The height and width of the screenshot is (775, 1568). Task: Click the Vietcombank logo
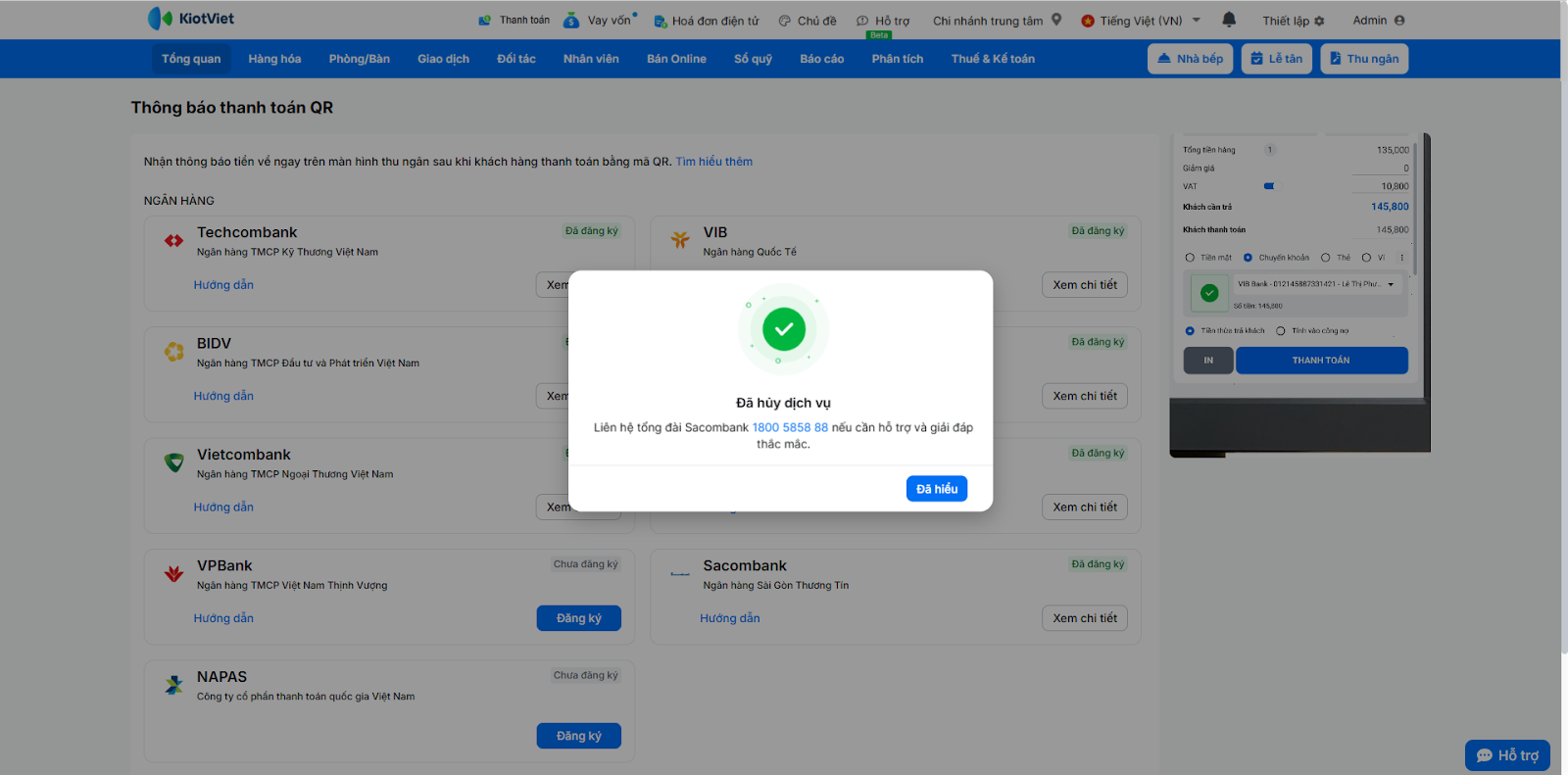pyautogui.click(x=174, y=462)
